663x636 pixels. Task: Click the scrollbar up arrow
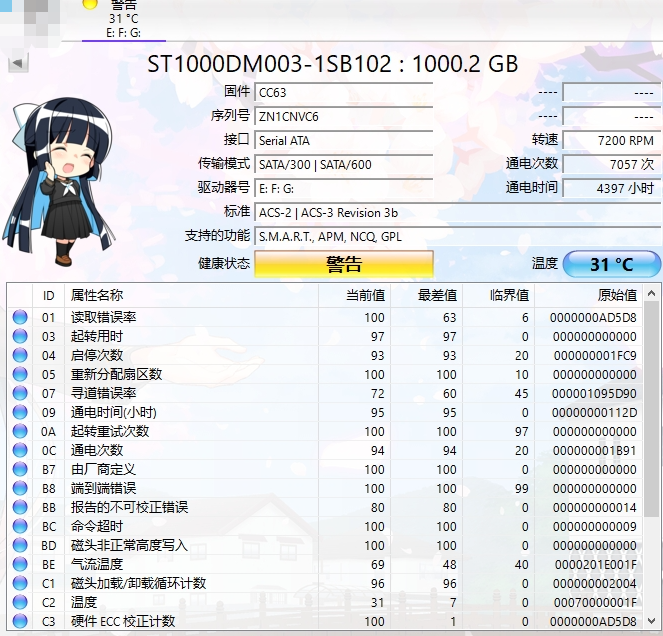(651, 293)
